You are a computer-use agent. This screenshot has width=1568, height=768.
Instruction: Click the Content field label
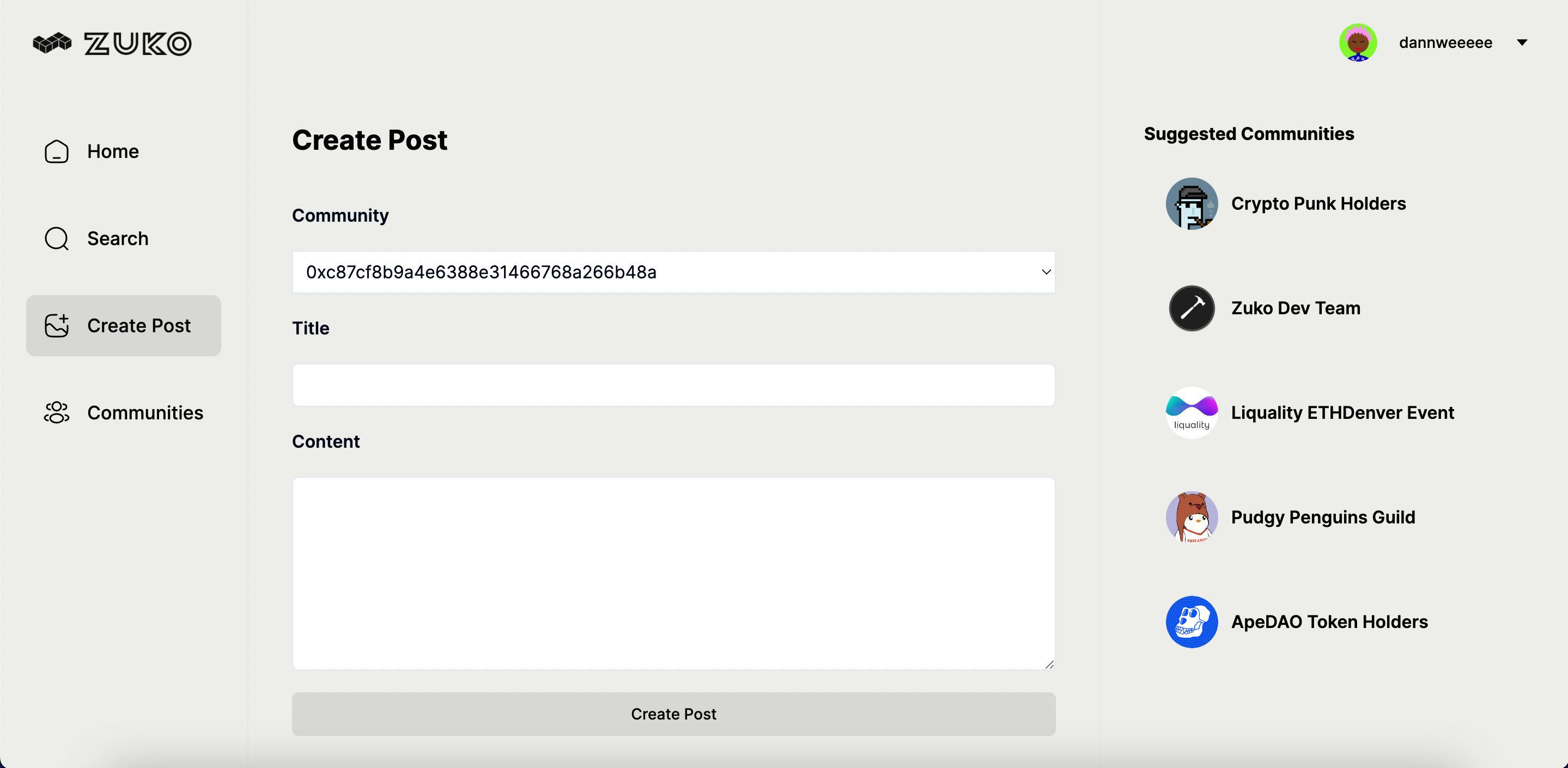326,441
